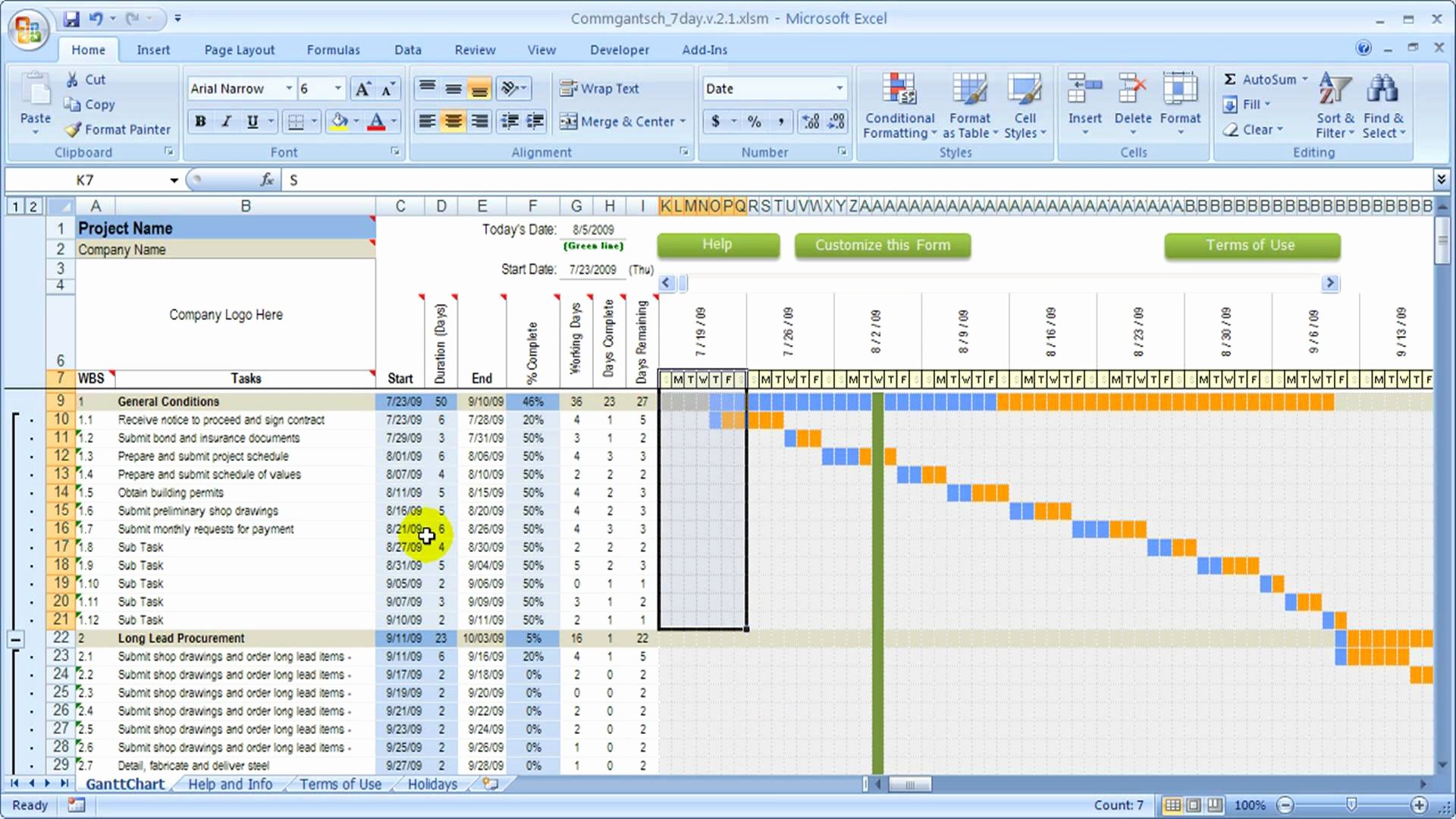Zoom out with minus button

pyautogui.click(x=1285, y=805)
